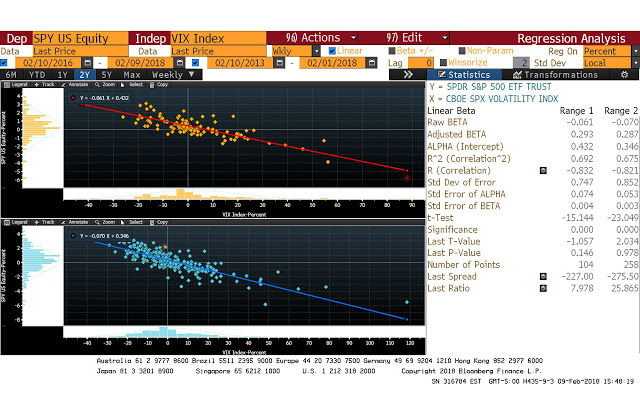Viewport: 640px width, 394px height.
Task: Open the Wkly frequency dropdown
Action: 316,51
